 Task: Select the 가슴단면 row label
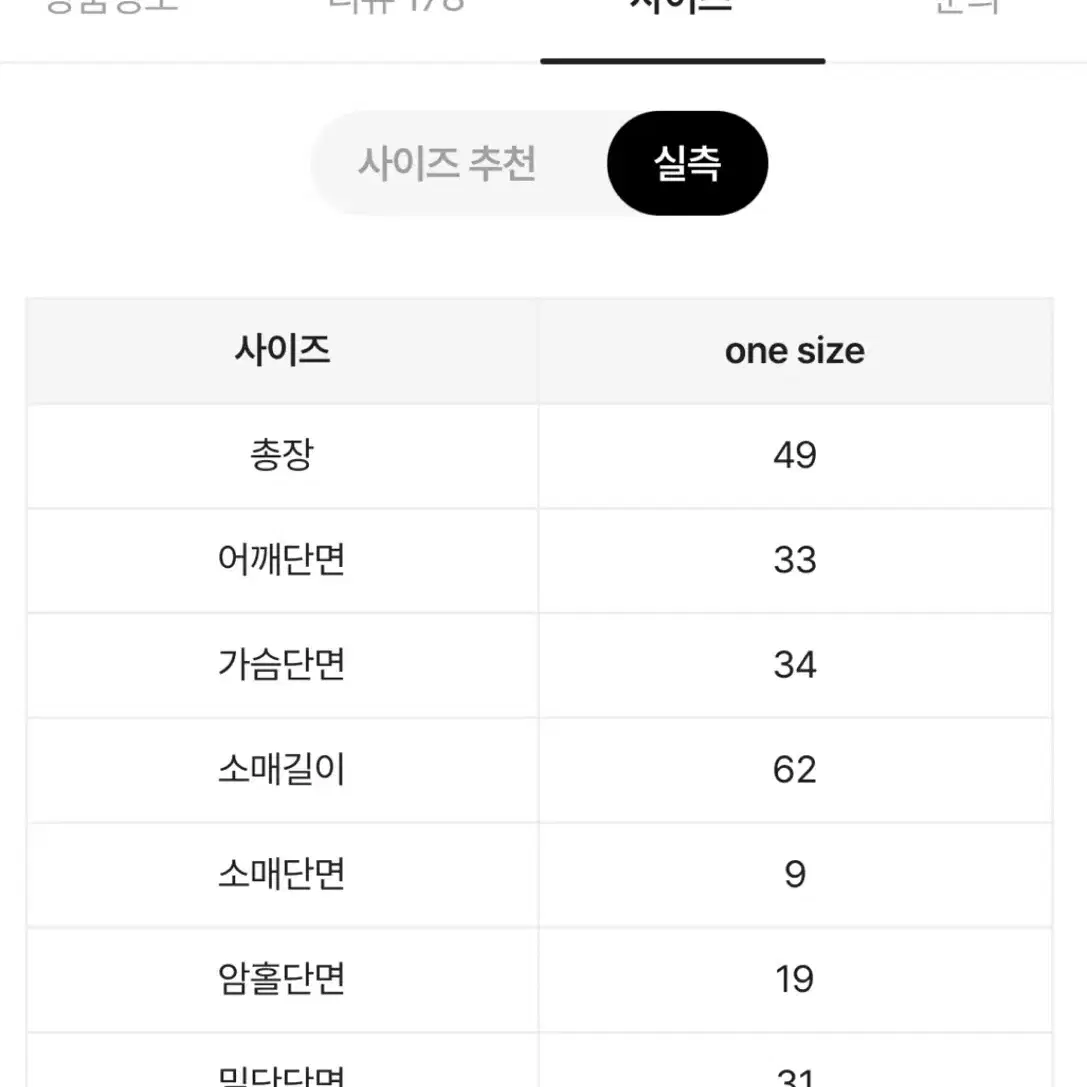[x=281, y=664]
